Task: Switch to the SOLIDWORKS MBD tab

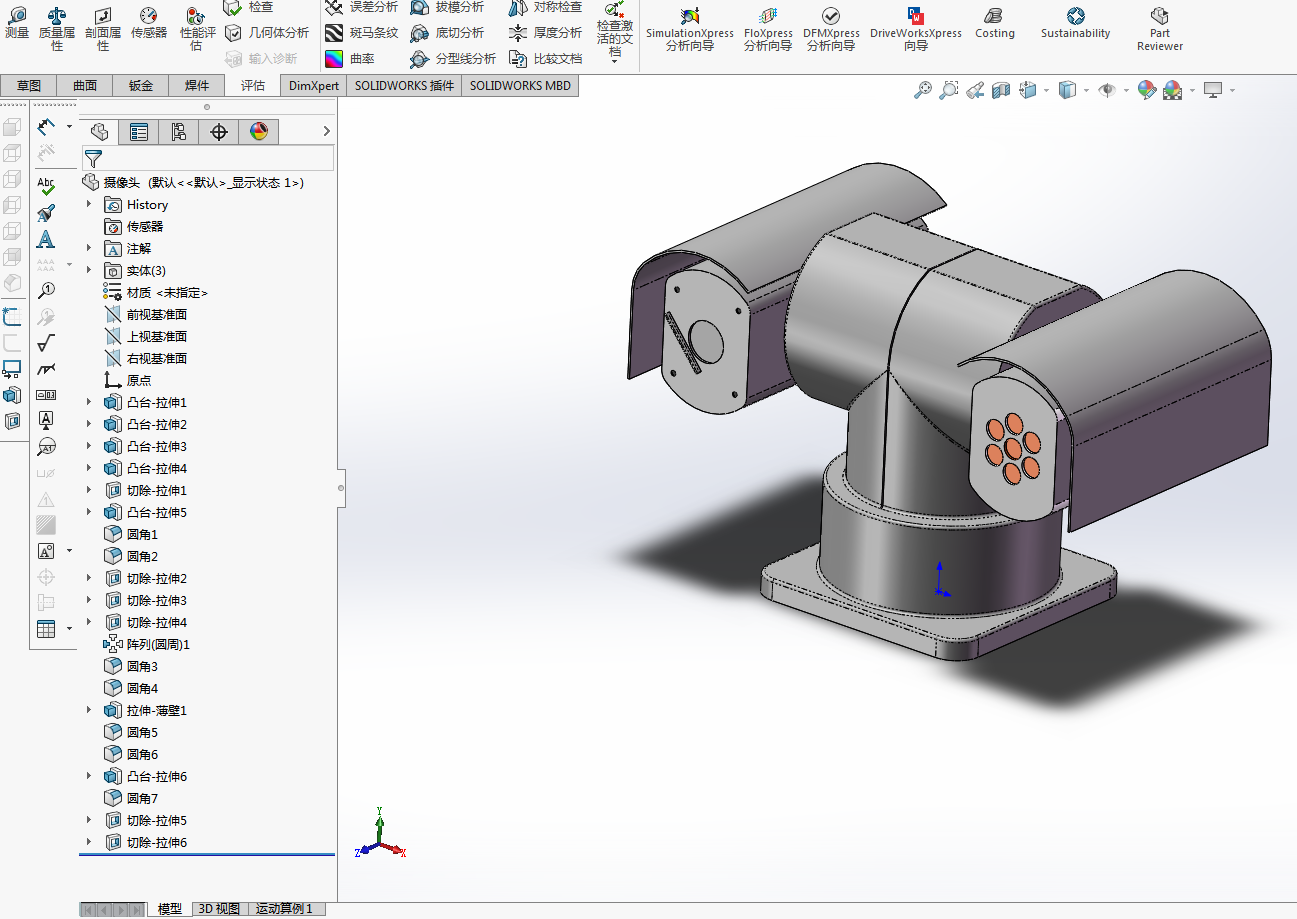Action: click(x=520, y=86)
